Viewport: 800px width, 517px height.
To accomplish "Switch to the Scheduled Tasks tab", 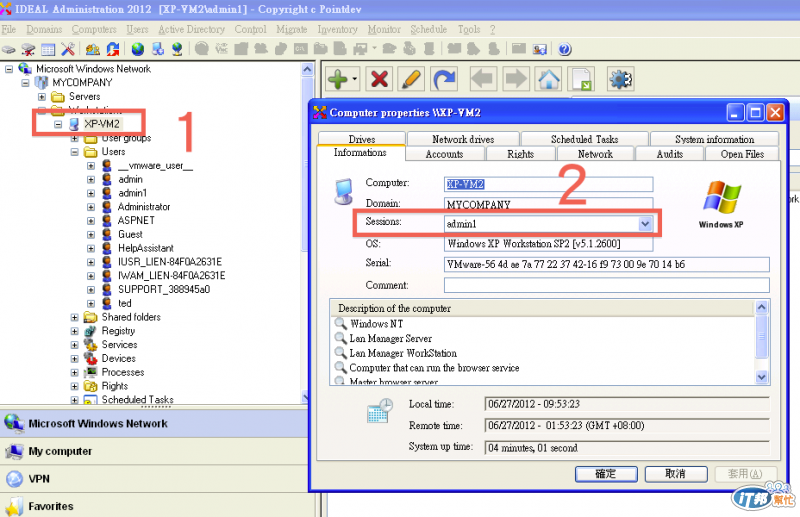I will click(x=584, y=139).
